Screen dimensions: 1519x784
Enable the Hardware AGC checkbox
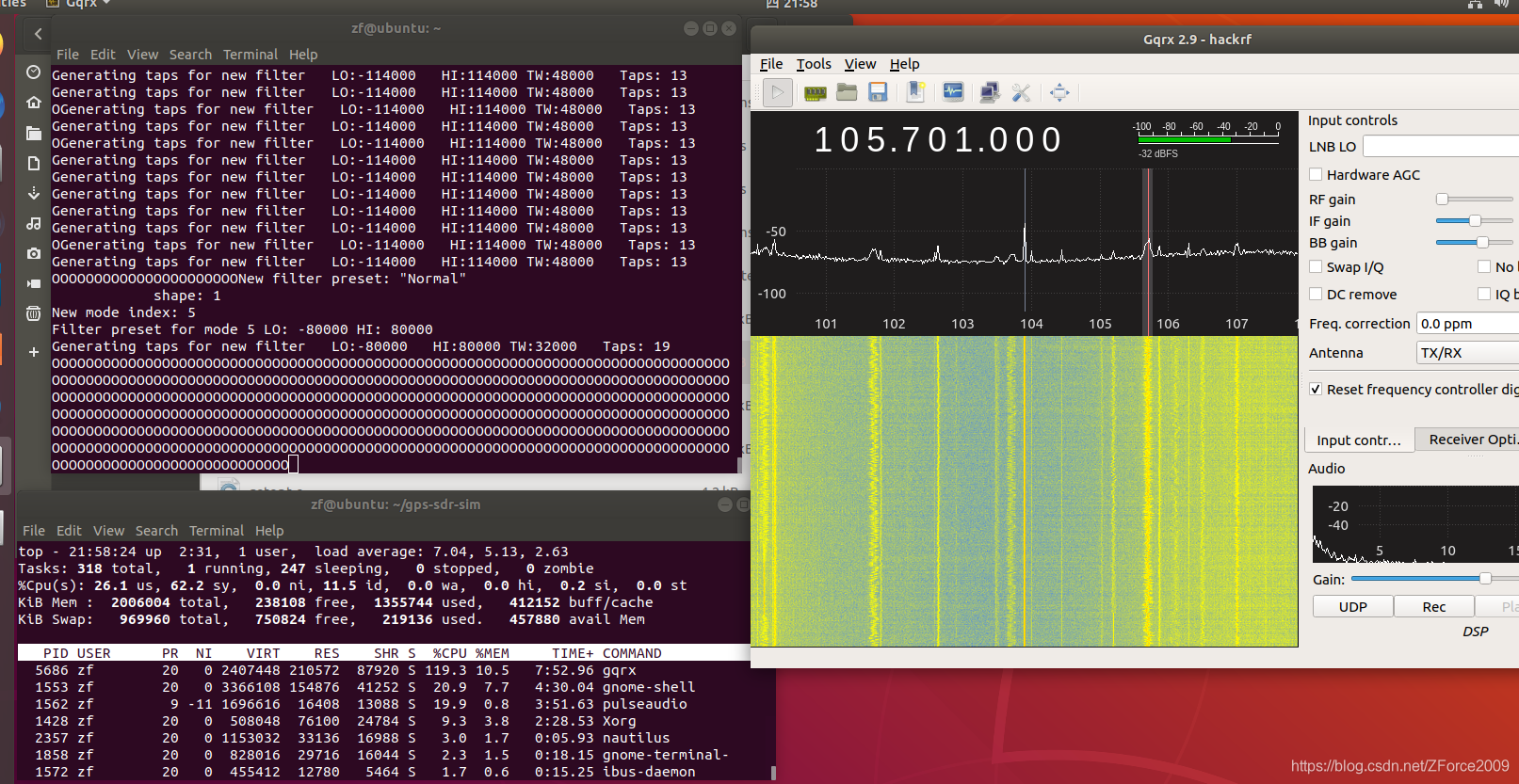point(1316,174)
